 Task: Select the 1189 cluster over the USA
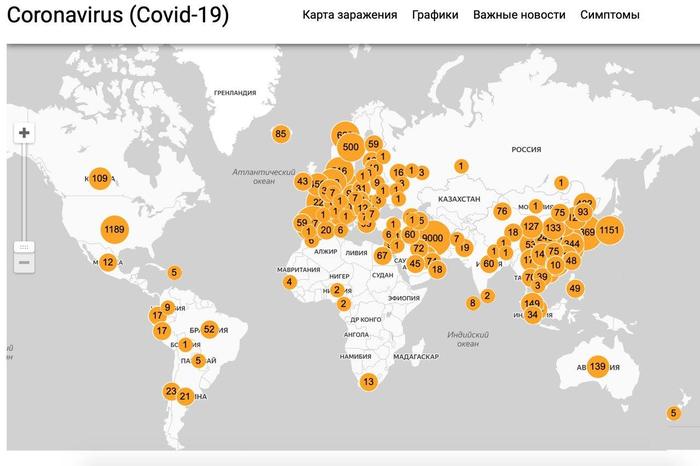pyautogui.click(x=114, y=230)
